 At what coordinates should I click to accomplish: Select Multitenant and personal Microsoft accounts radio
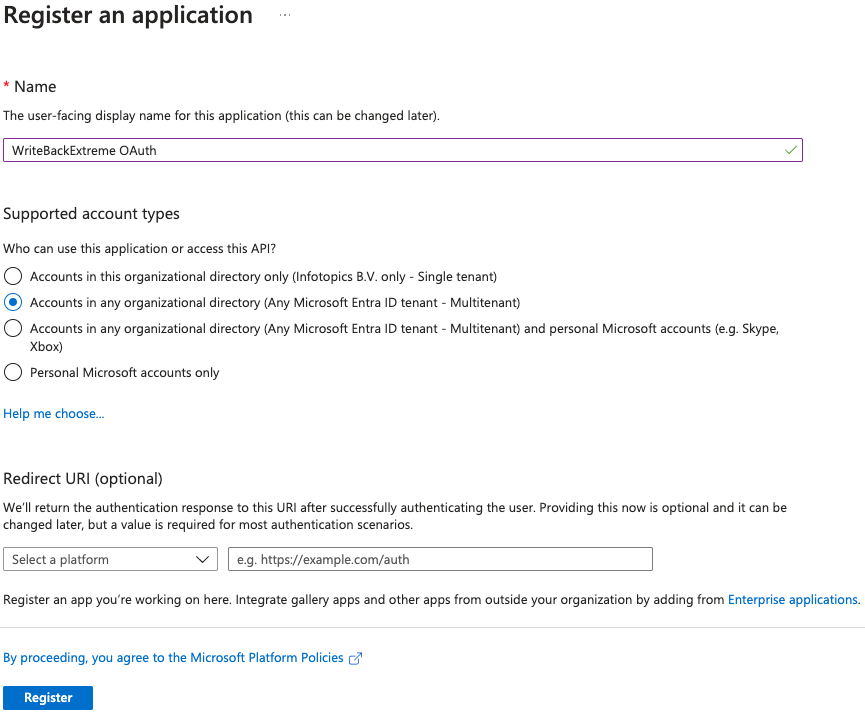click(x=13, y=328)
